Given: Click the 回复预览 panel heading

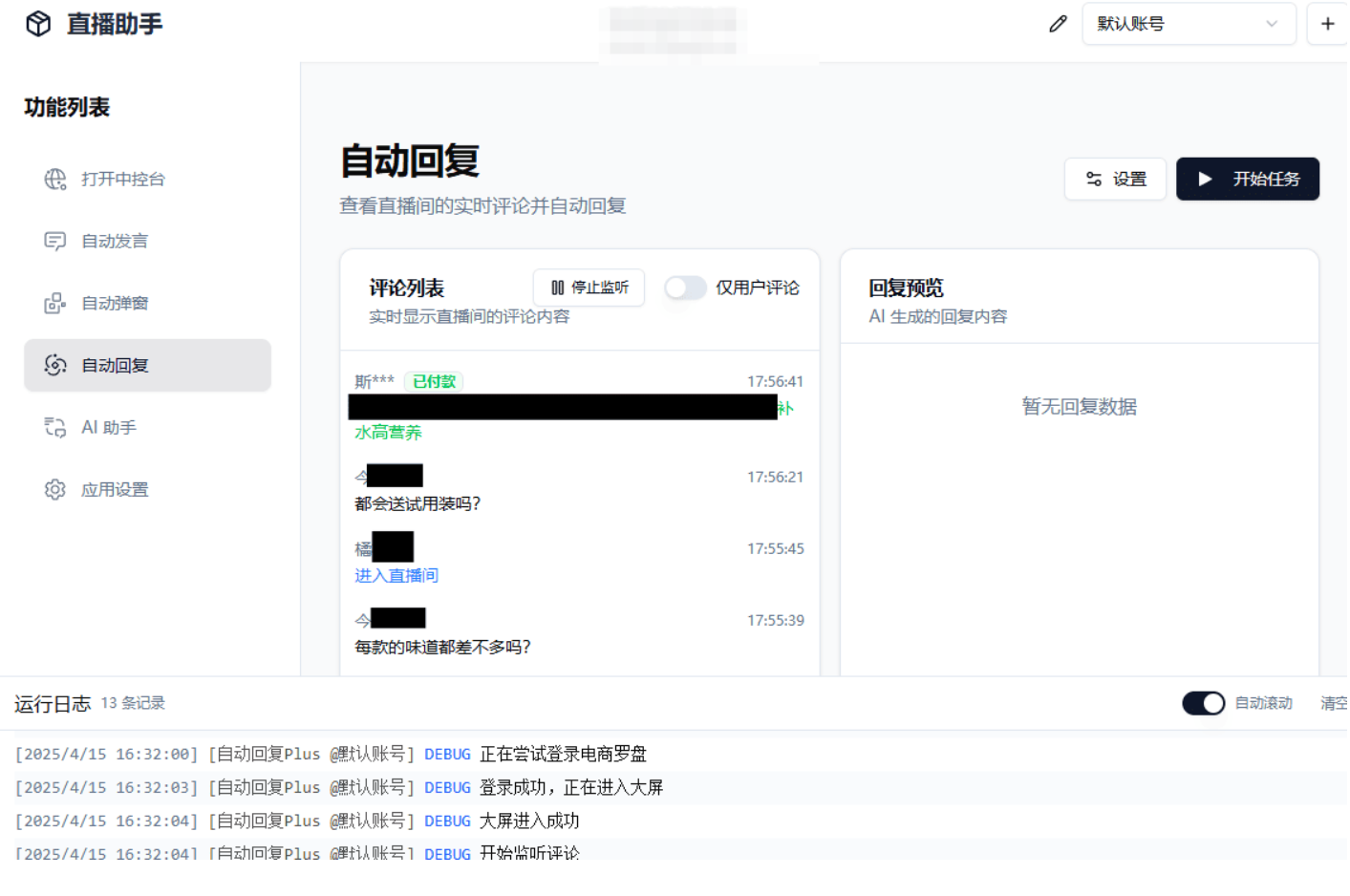Looking at the screenshot, I should 906,288.
